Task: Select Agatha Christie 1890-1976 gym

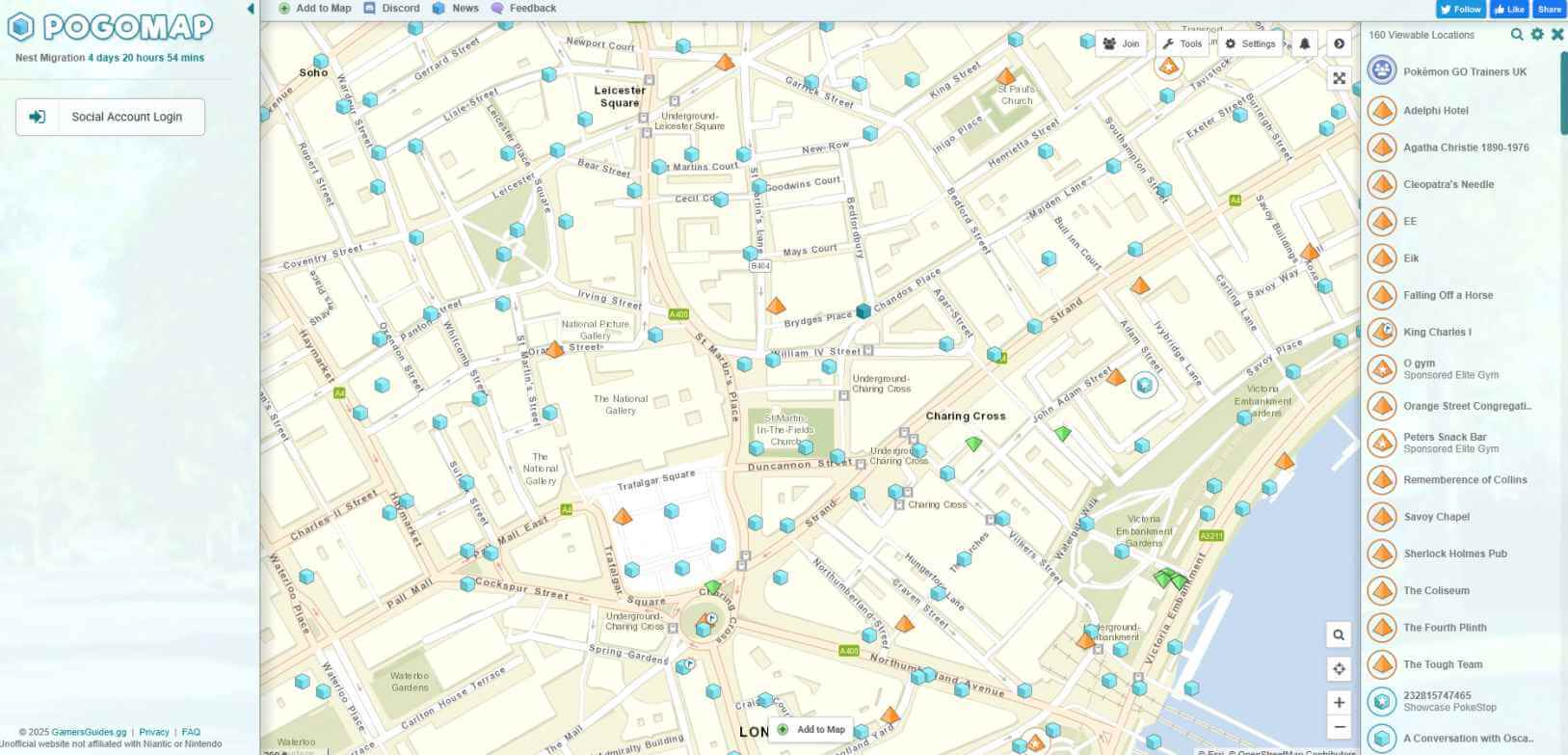Action: (1459, 148)
